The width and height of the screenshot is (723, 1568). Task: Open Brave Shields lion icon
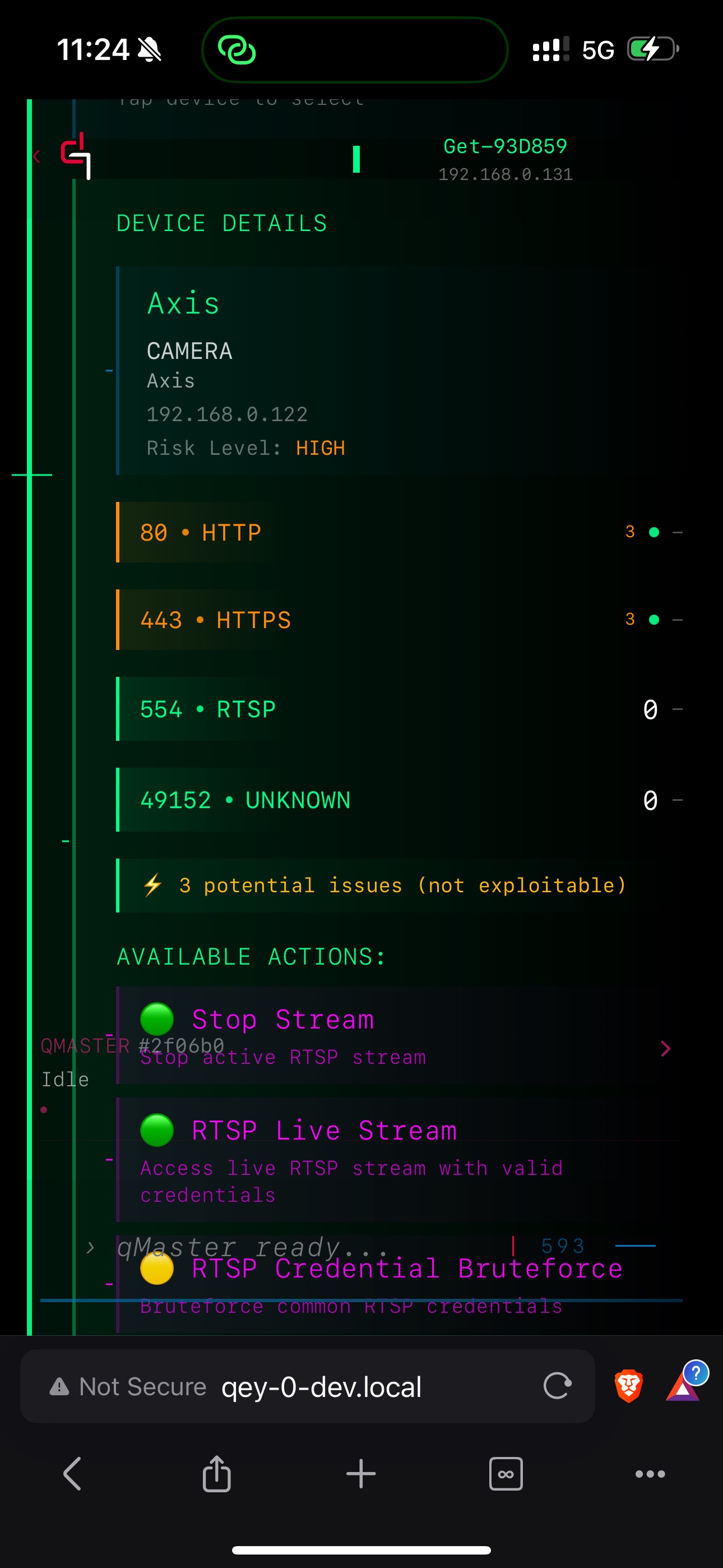(628, 1386)
